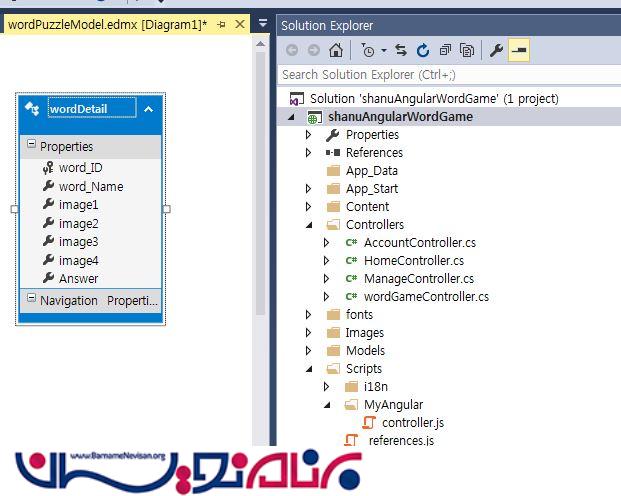
Task: Pin the wordPuzzleModel.edmx tab
Action: pos(221,25)
